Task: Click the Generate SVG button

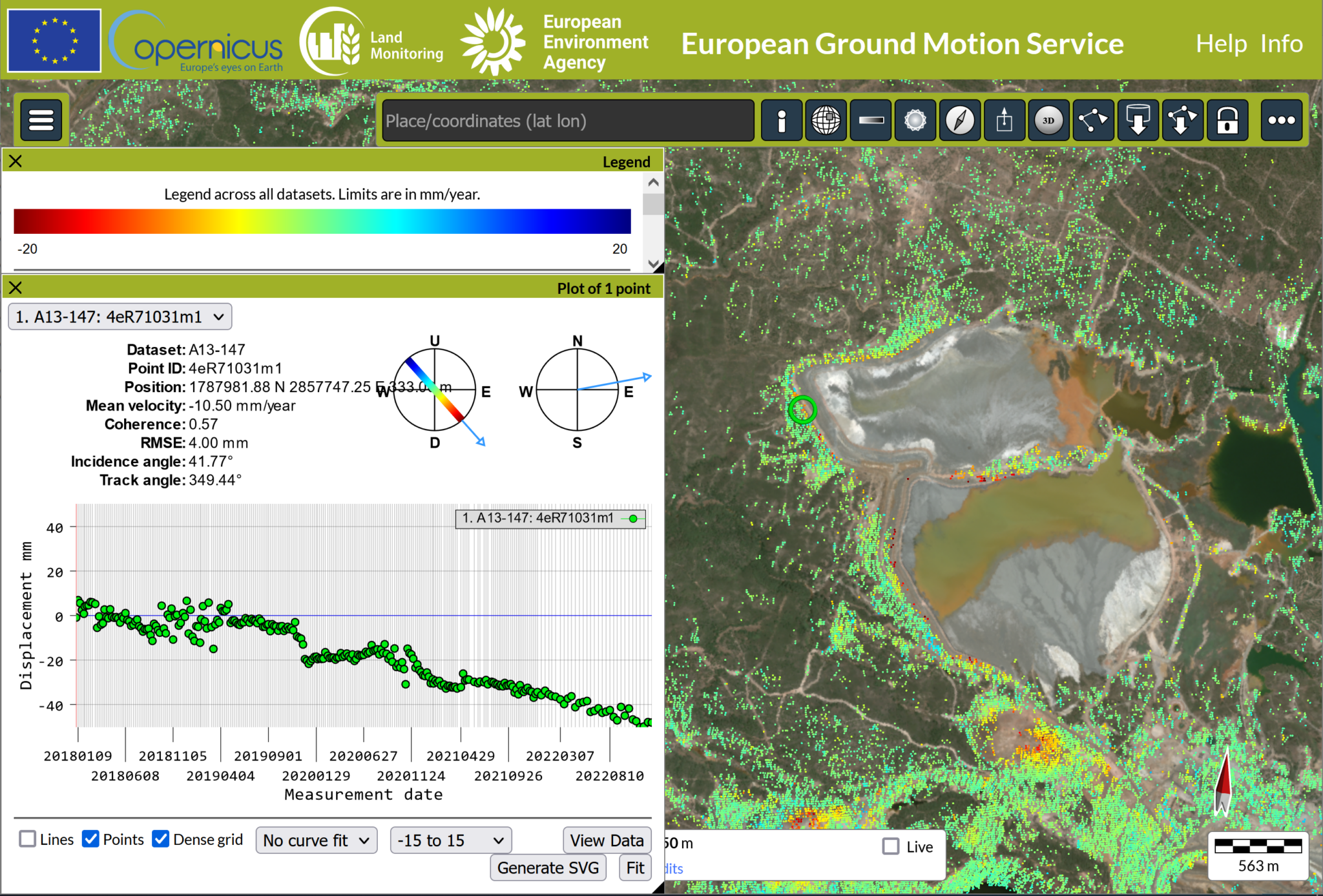Action: click(548, 868)
